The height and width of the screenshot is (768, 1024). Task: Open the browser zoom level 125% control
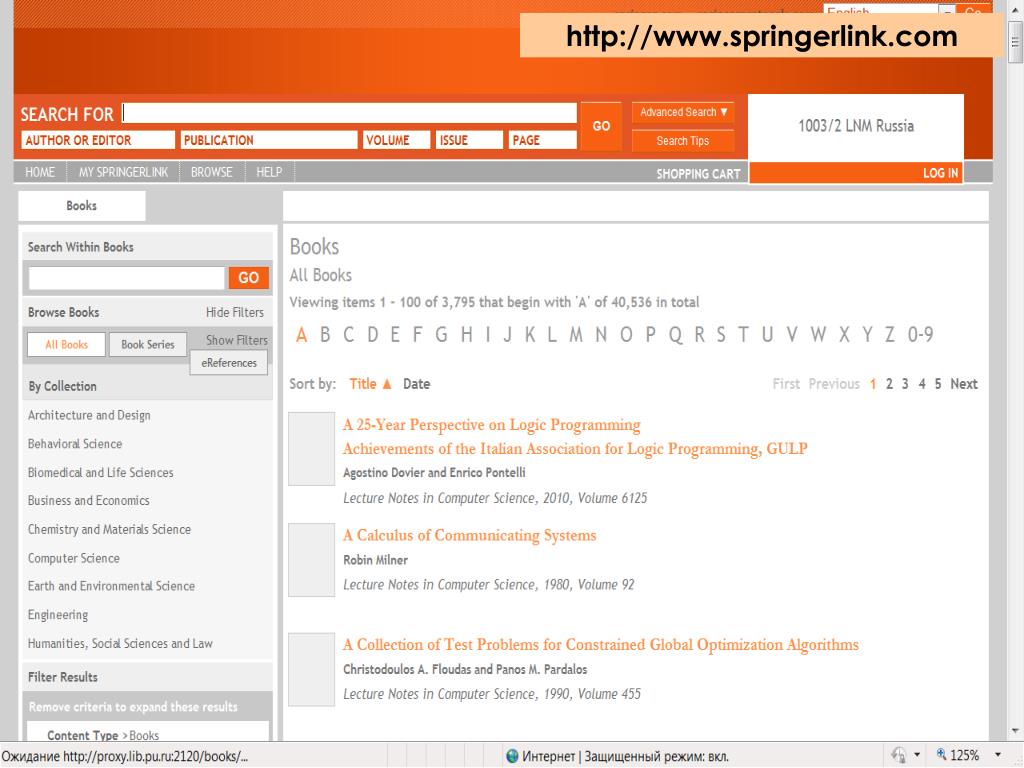coord(964,756)
